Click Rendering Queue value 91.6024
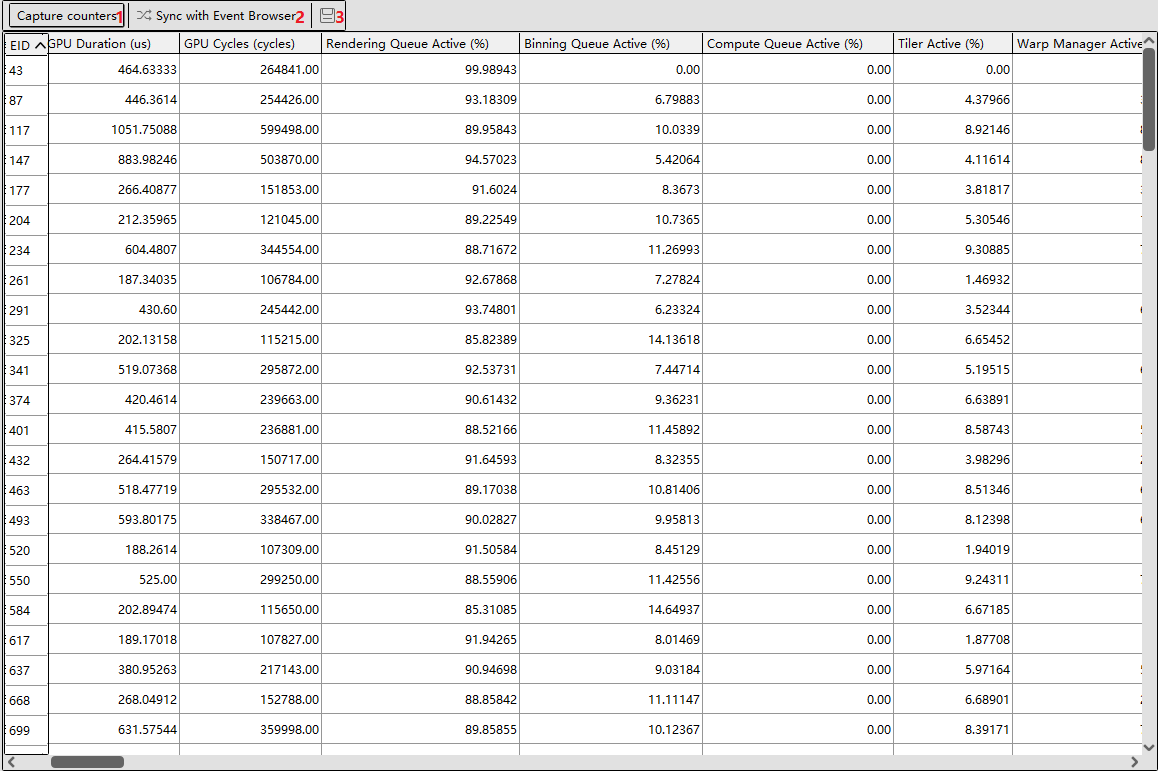Viewport: 1158px width, 771px height. [x=495, y=189]
